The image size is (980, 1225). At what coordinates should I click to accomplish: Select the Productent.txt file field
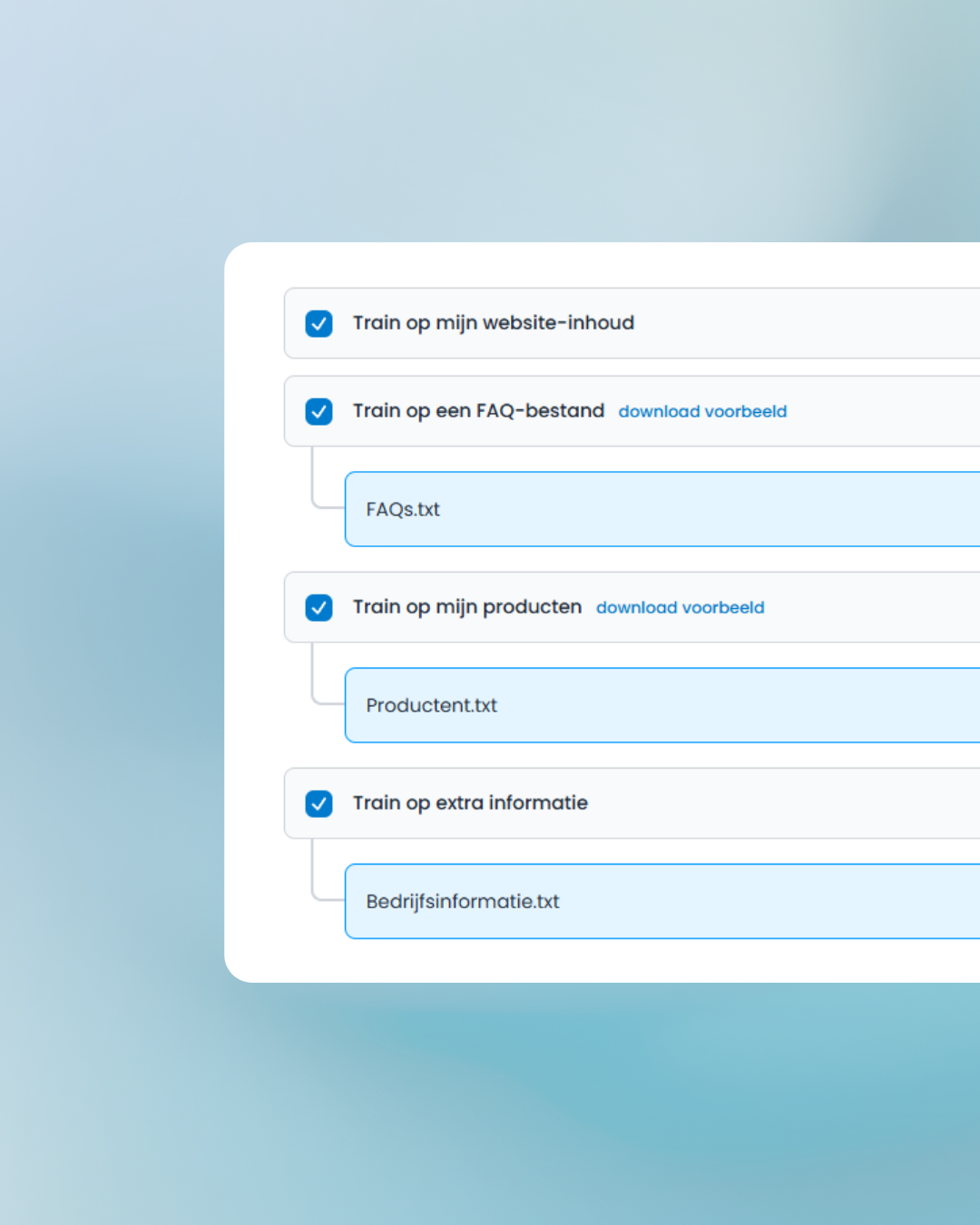click(662, 705)
